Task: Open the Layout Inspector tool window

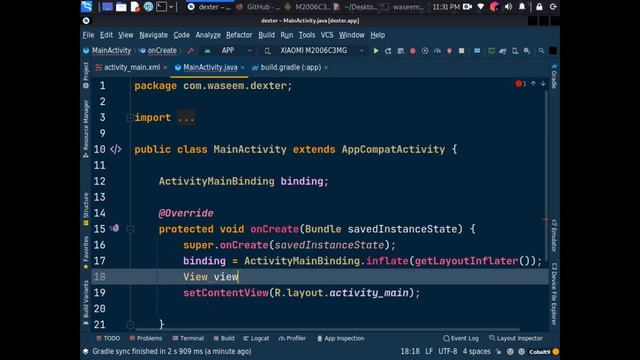Action: pos(516,338)
